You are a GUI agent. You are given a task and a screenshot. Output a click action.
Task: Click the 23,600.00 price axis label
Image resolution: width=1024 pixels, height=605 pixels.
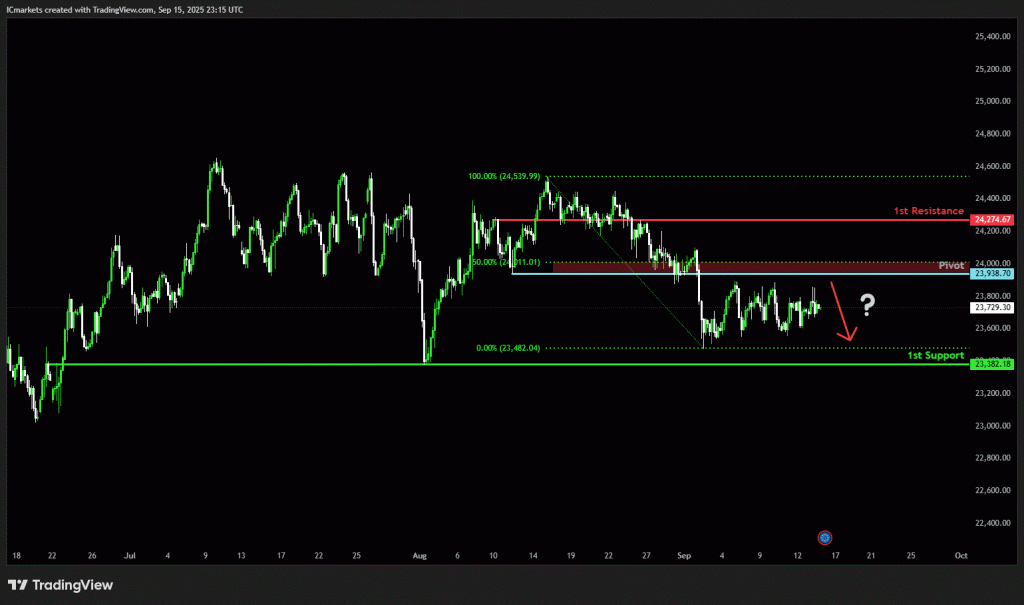pos(993,328)
